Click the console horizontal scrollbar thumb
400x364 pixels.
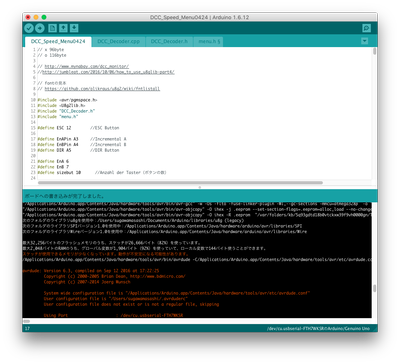click(27, 321)
